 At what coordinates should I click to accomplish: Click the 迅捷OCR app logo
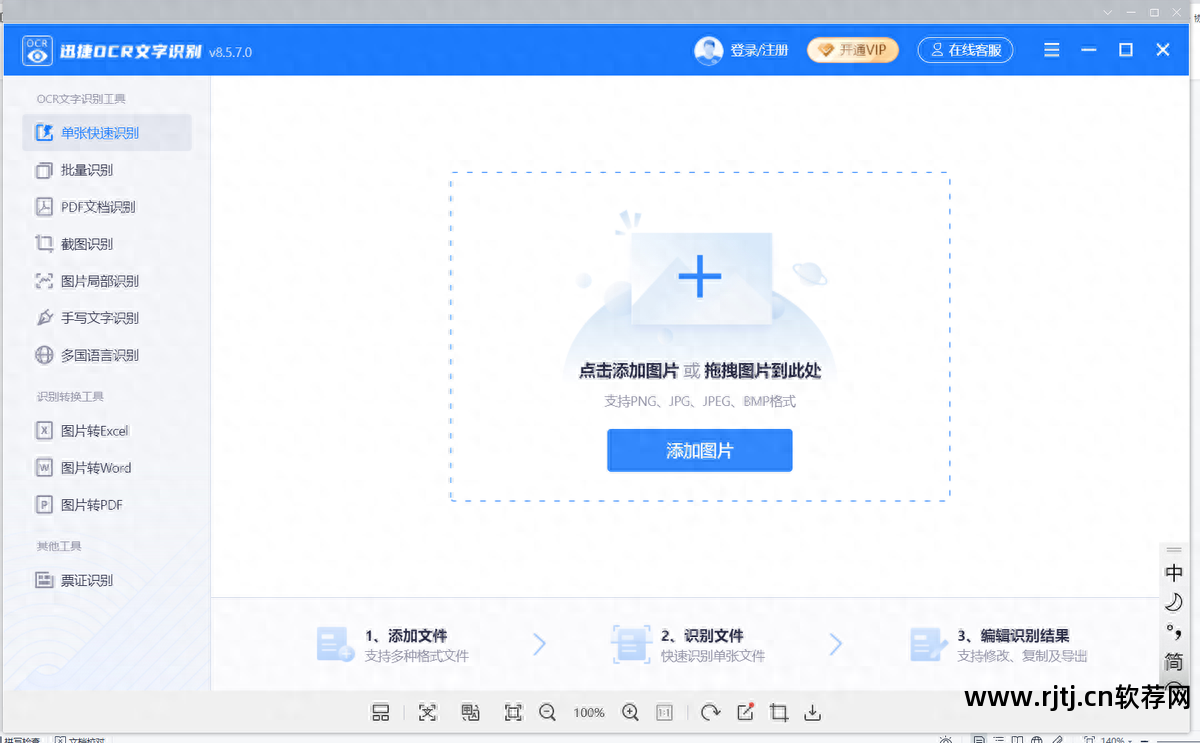(x=38, y=50)
